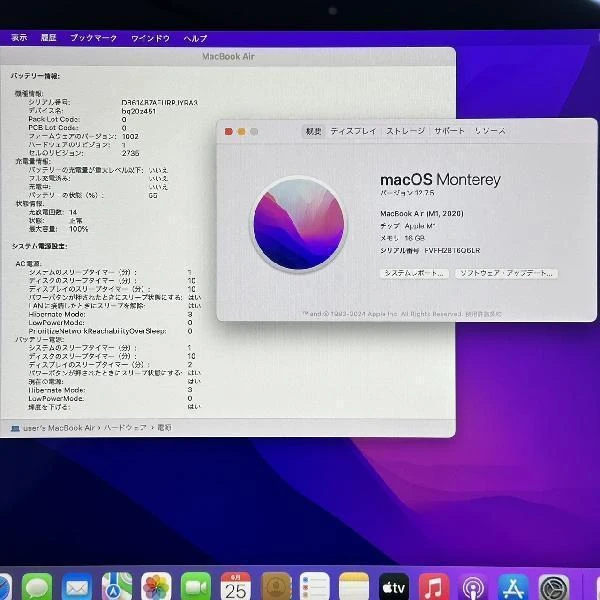Open Calendar showing 25 in the Dock
Screen dimensions: 600x600
point(236,587)
